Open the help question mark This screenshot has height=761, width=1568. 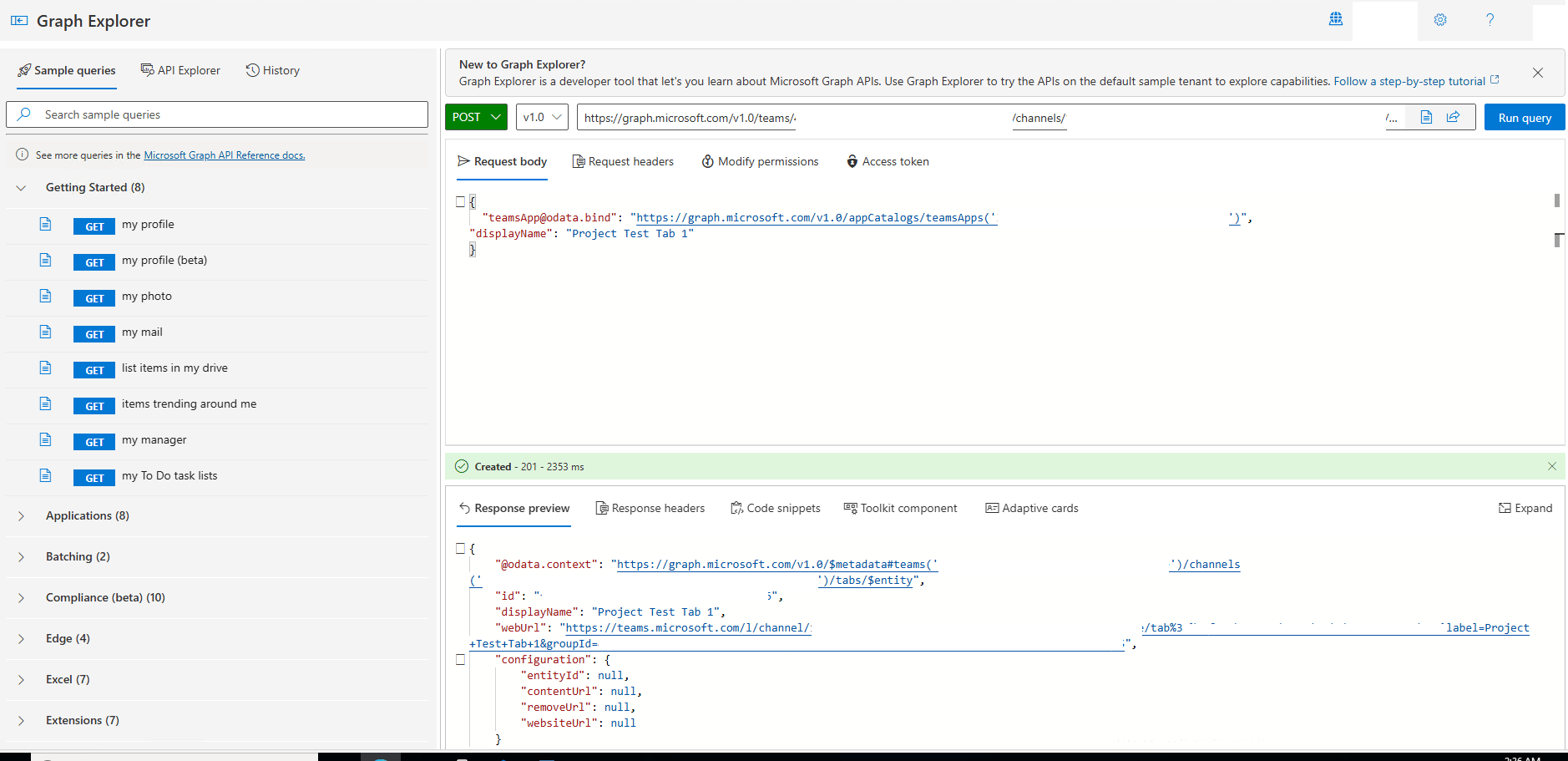tap(1490, 20)
